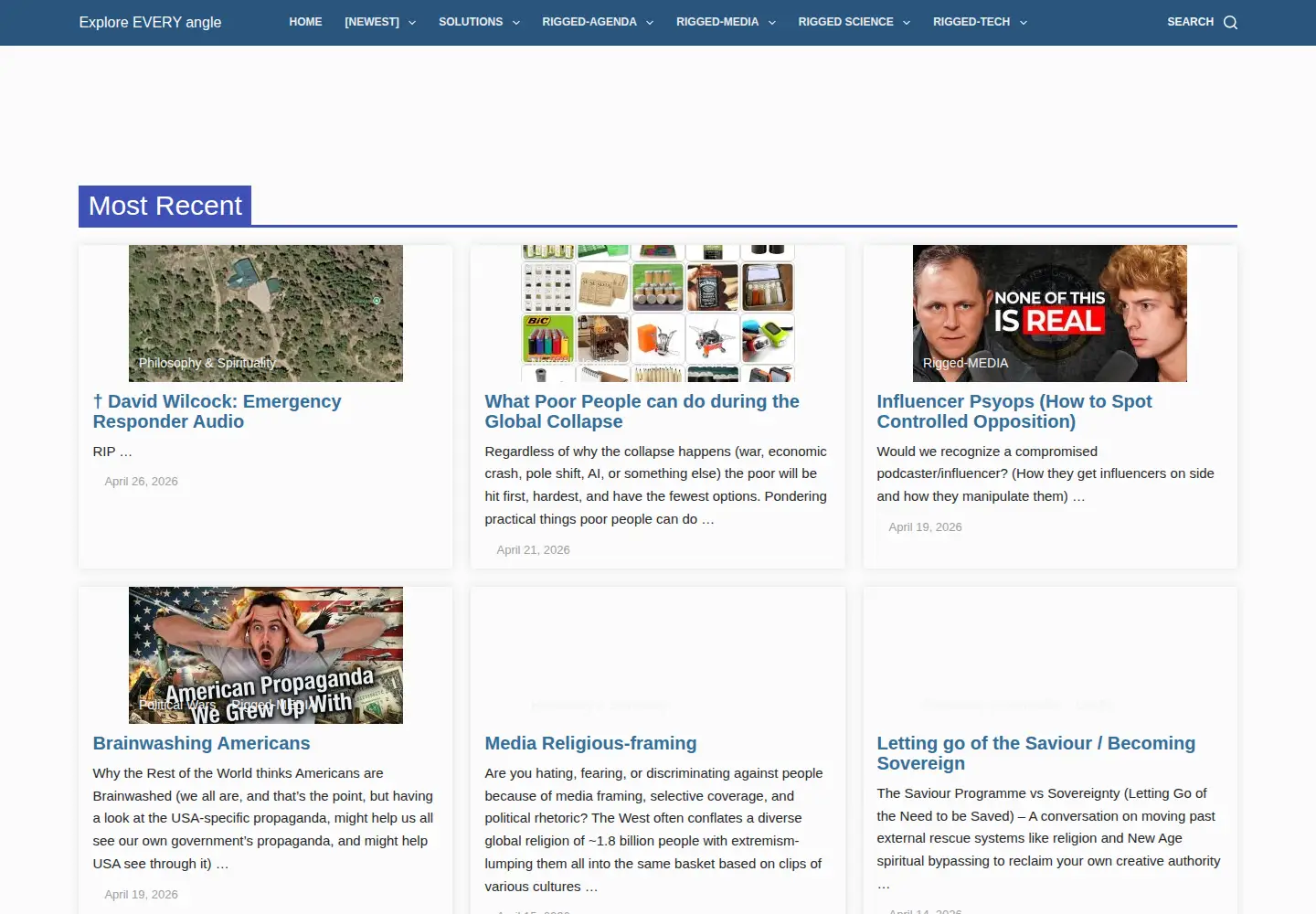
Task: Click the Most Recent section heading
Action: [x=165, y=206]
